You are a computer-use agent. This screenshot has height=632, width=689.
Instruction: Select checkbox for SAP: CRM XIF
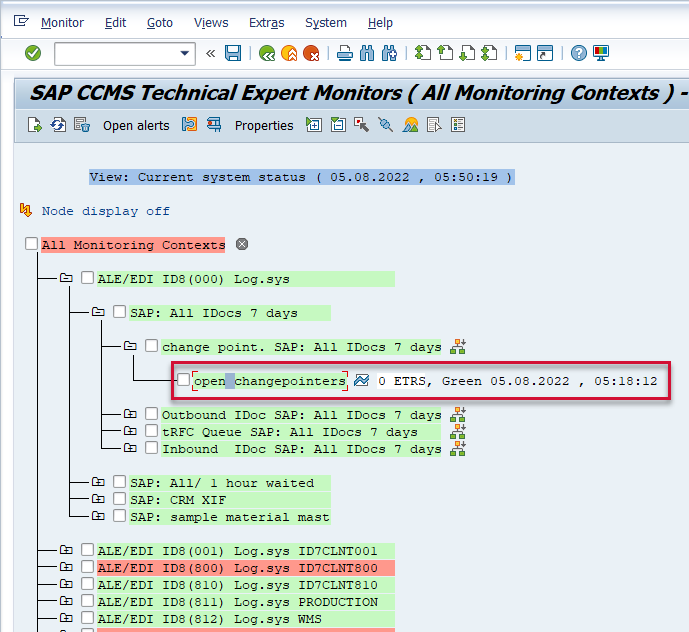coord(119,499)
